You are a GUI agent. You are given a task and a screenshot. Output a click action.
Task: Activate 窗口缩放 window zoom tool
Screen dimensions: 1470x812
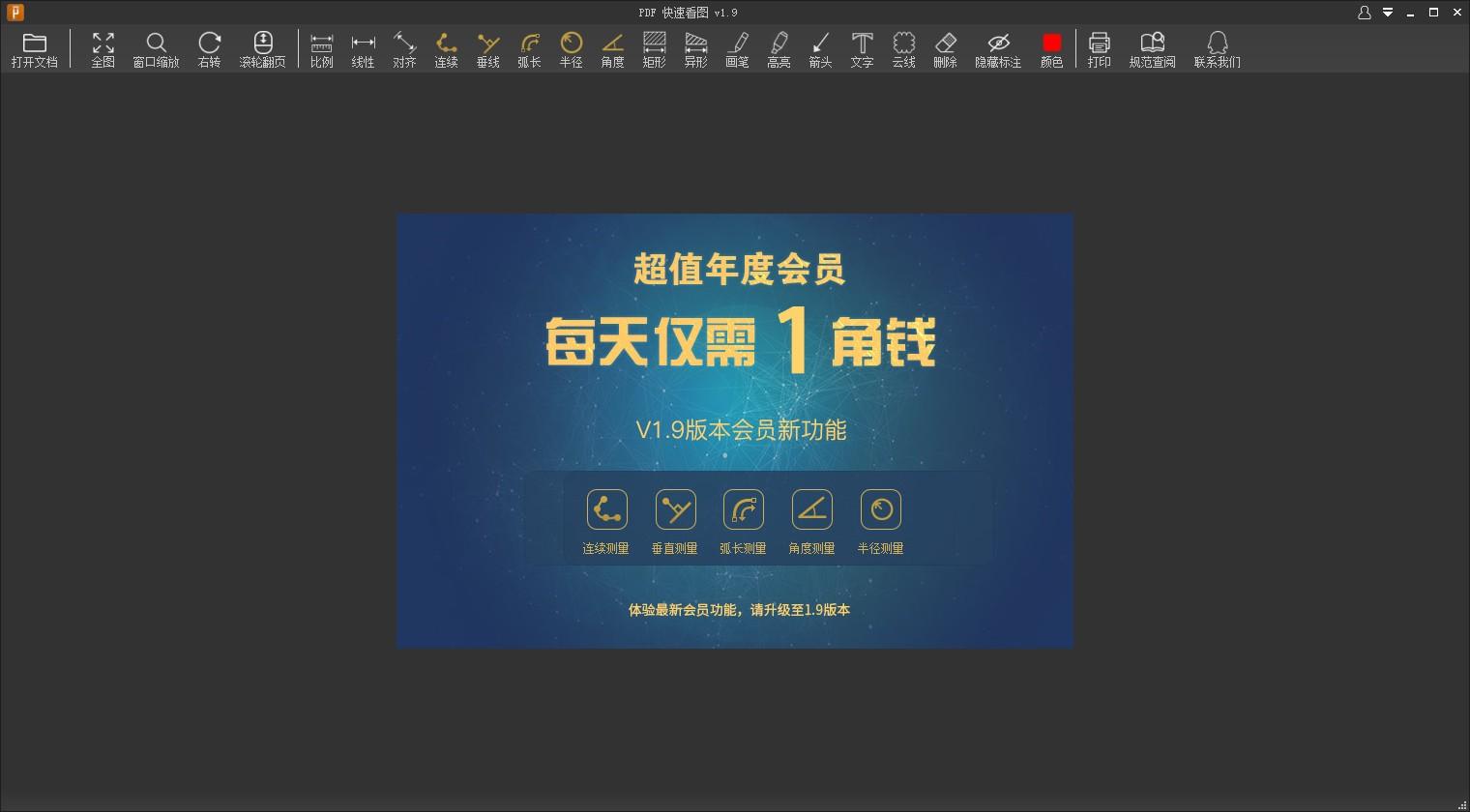tap(156, 50)
